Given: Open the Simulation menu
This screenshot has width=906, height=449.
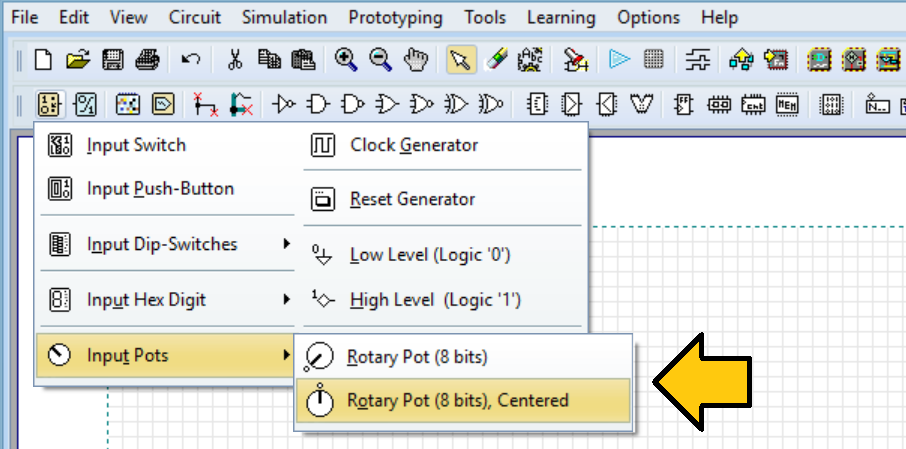Looking at the screenshot, I should [284, 17].
